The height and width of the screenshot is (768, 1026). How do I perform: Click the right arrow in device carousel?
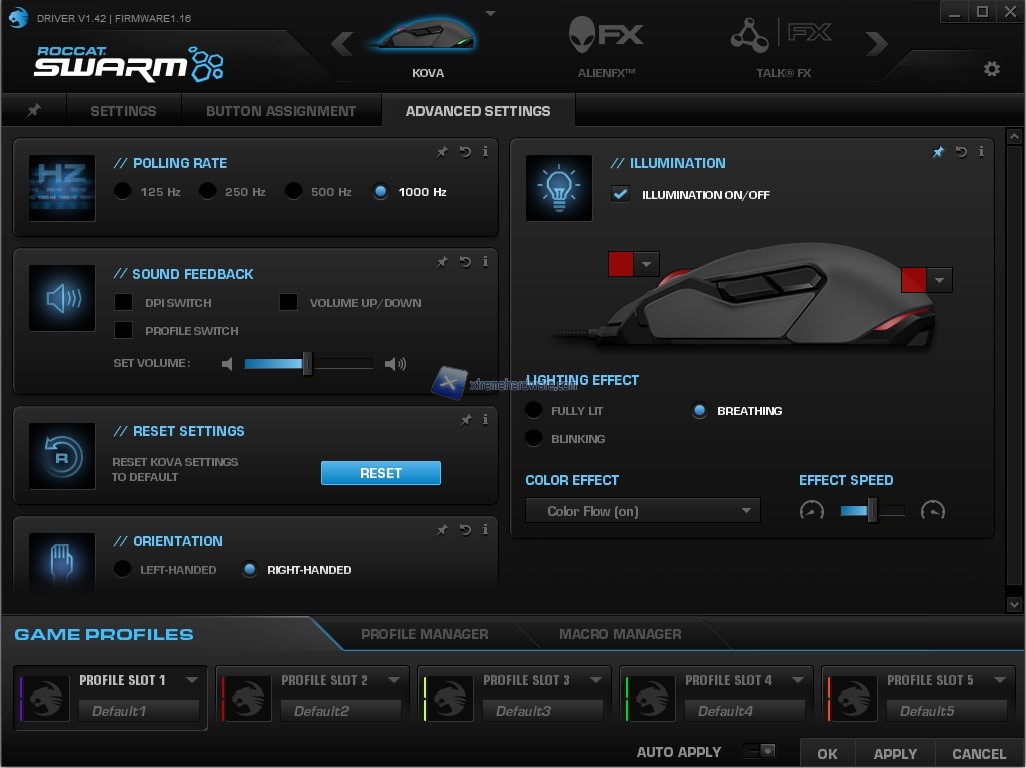(877, 43)
